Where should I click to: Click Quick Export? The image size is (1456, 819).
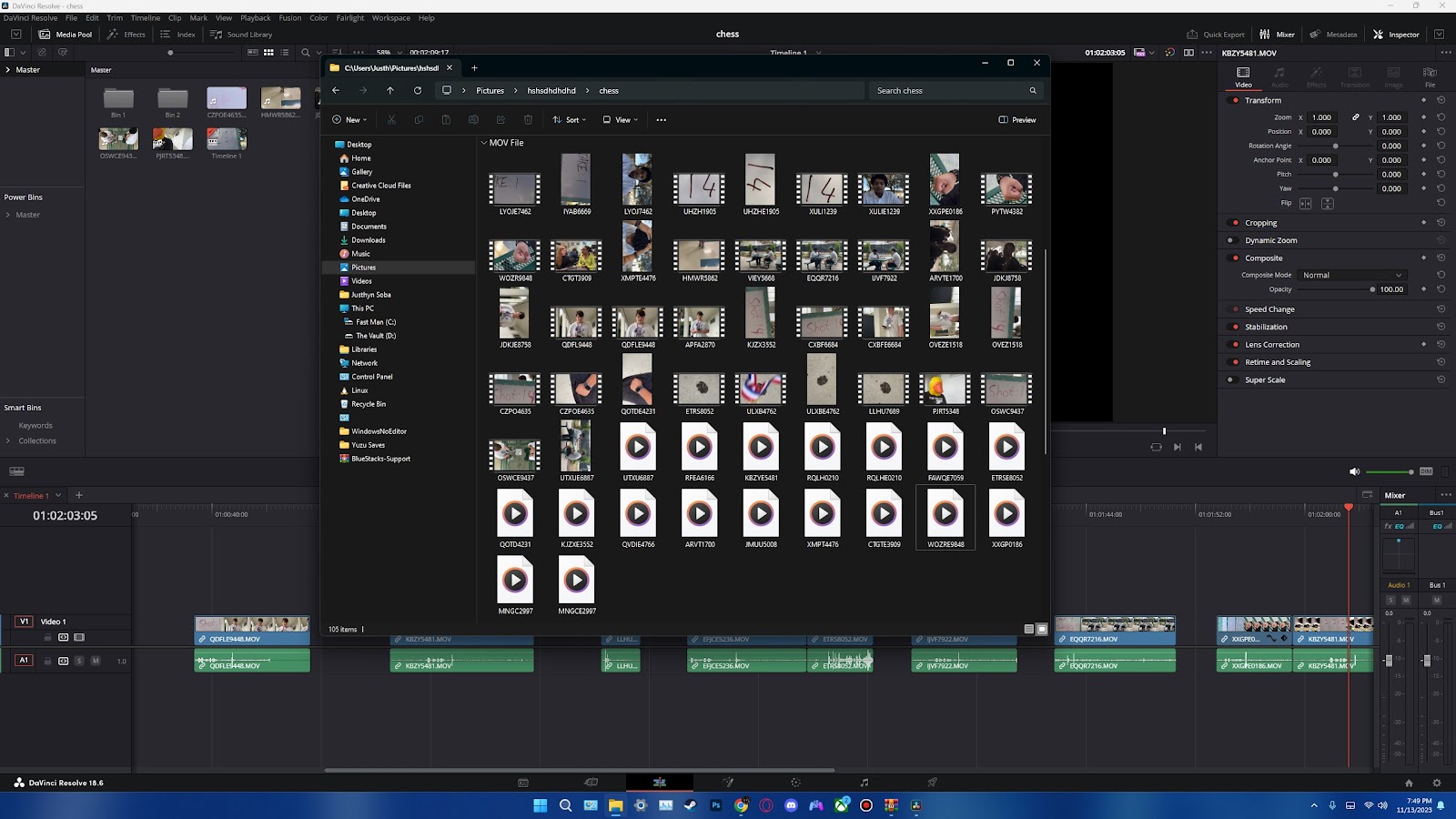1216,35
